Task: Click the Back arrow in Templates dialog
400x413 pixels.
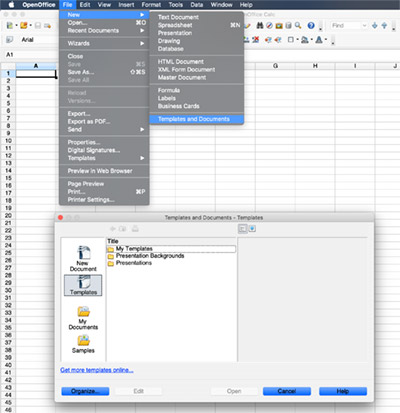Action: (x=113, y=229)
